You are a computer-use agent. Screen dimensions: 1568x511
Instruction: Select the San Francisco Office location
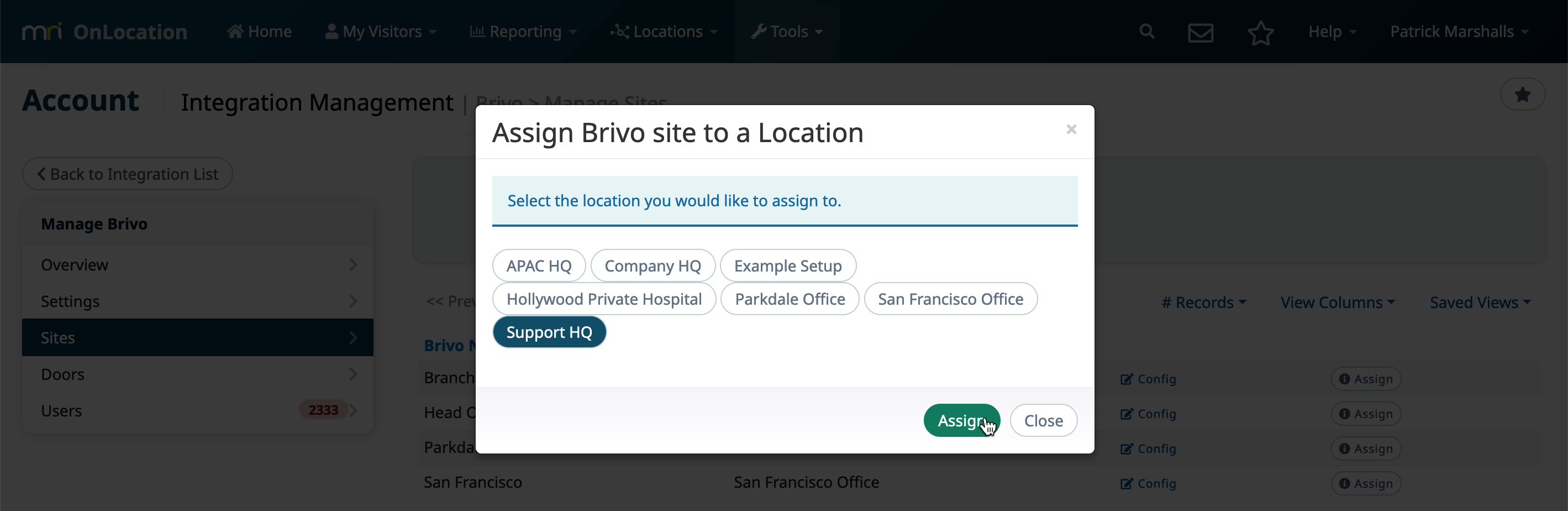[x=950, y=299]
